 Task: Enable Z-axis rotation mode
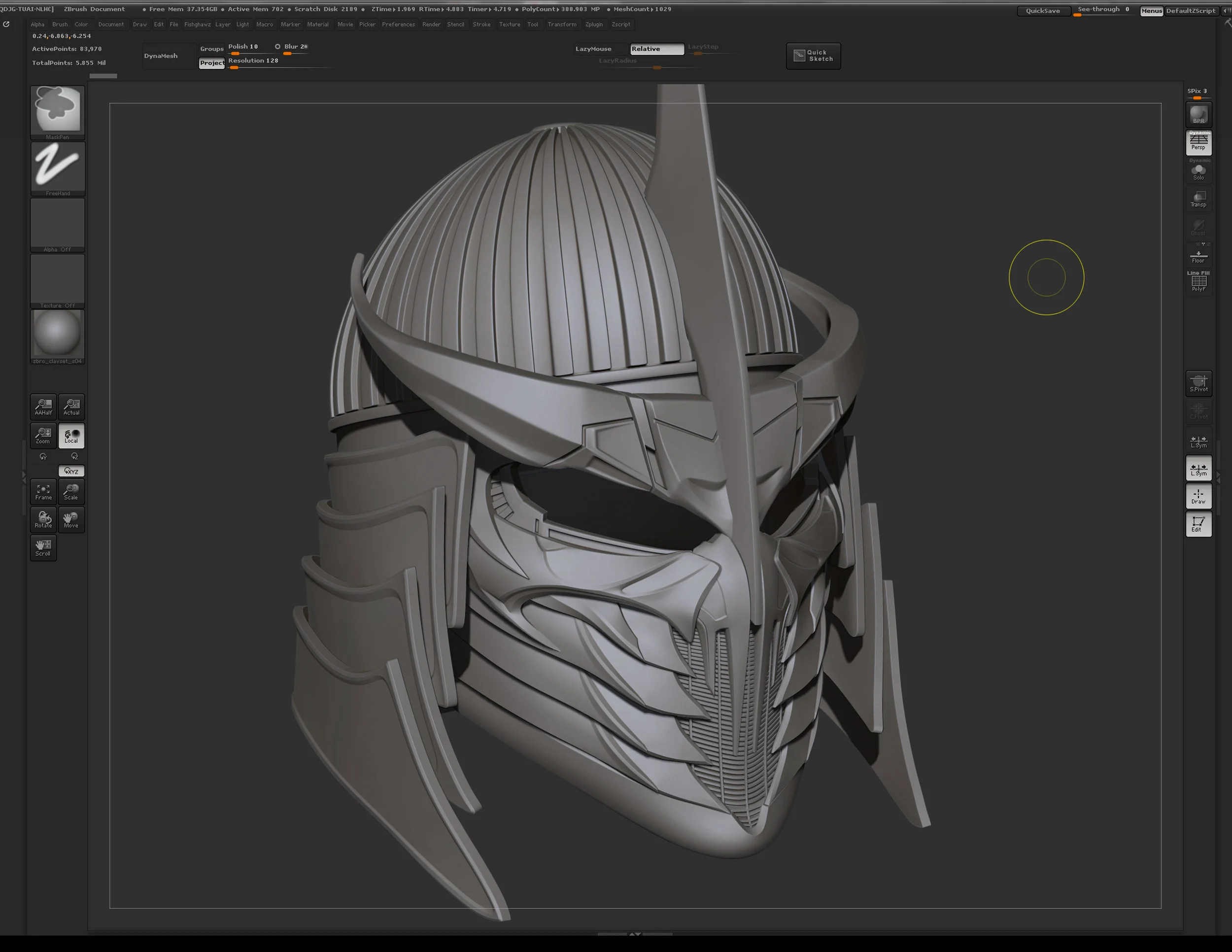(x=74, y=456)
